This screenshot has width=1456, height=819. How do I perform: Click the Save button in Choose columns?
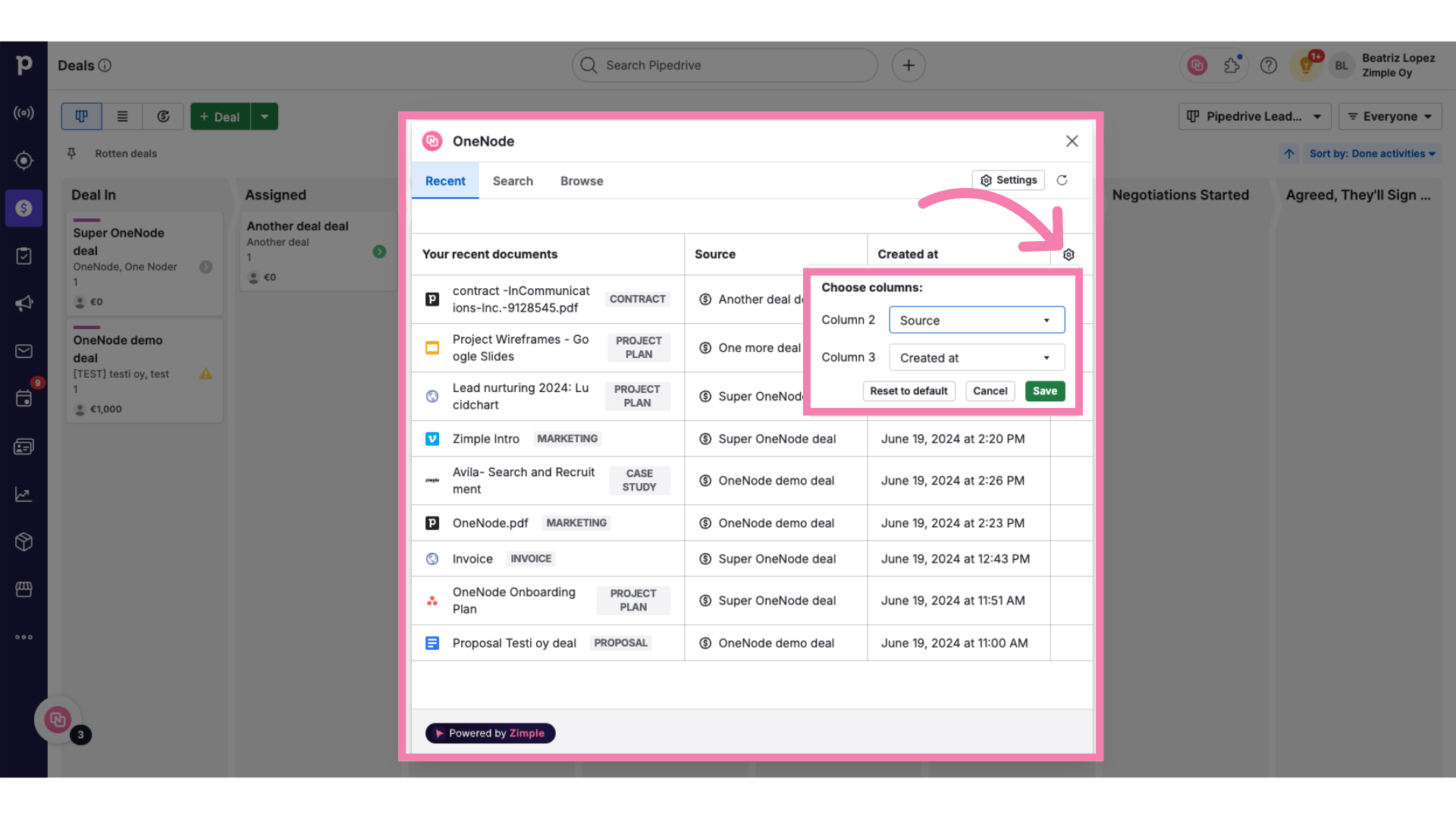pos(1044,390)
